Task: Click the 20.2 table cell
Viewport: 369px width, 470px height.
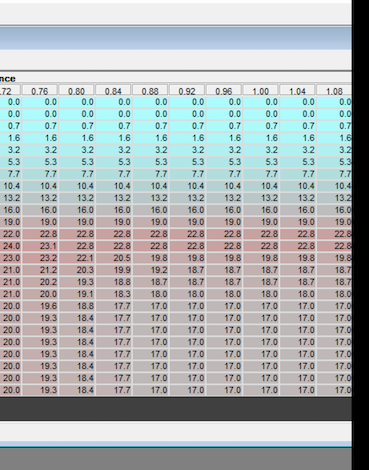Action: pyautogui.click(x=40, y=282)
